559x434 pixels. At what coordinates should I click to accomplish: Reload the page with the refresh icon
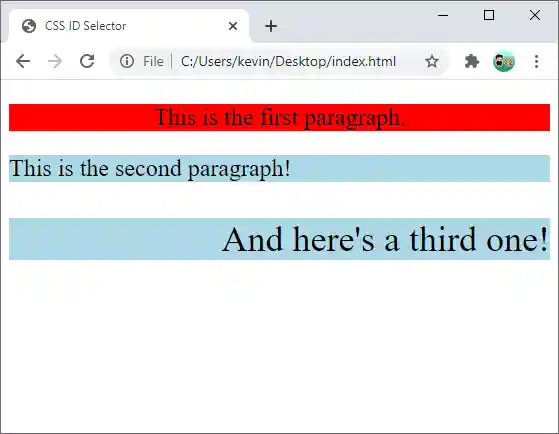(87, 61)
